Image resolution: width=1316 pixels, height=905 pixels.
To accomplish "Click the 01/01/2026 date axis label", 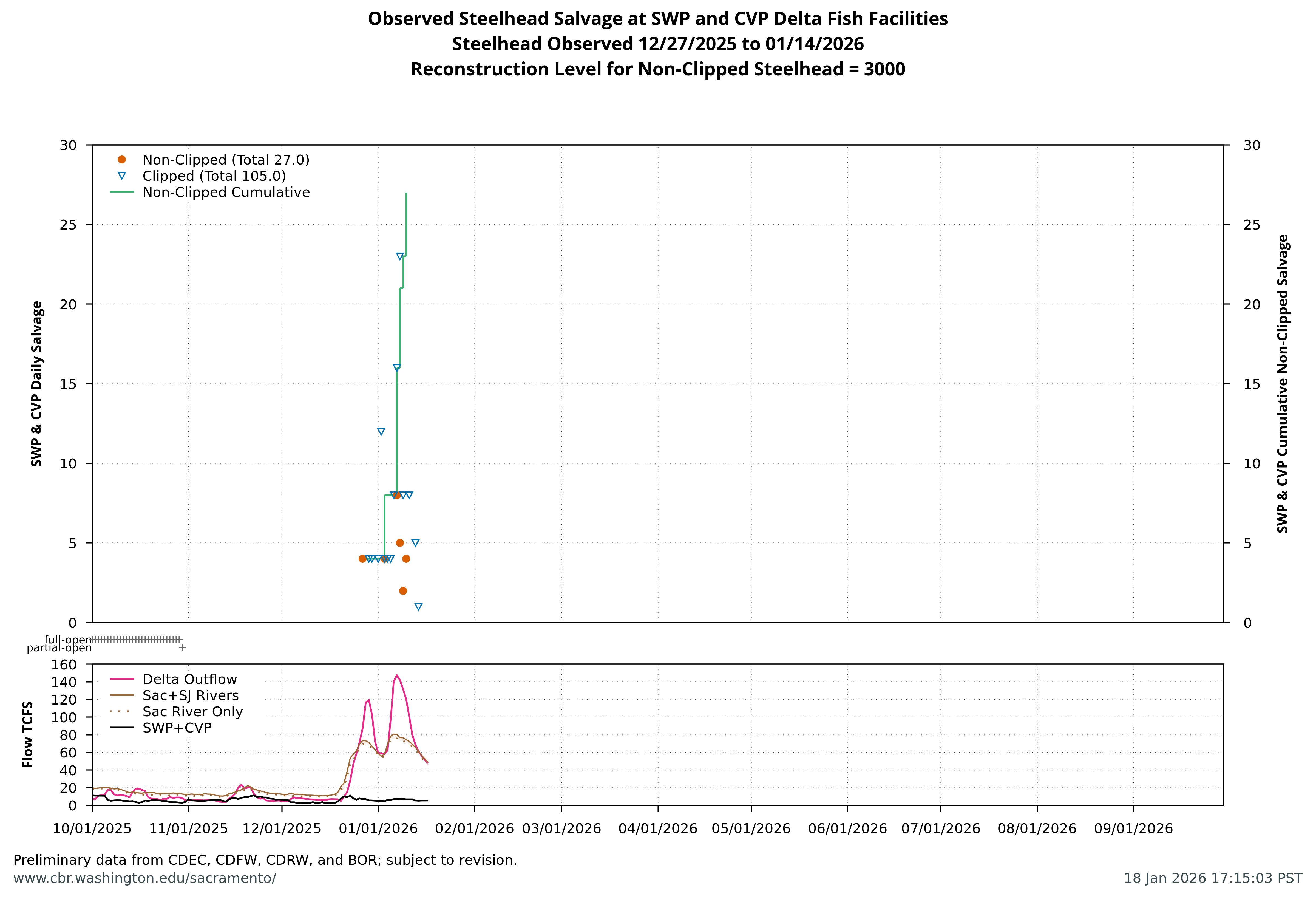I will [378, 828].
